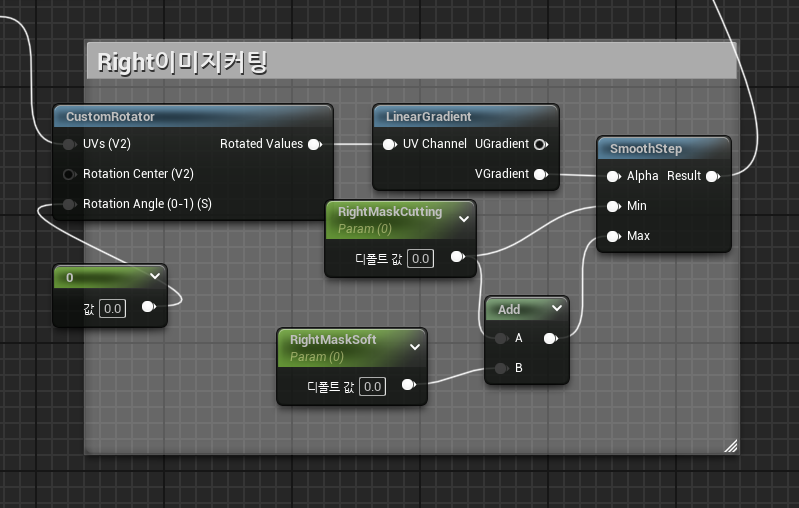Viewport: 799px width, 508px height.
Task: Select the RightMaskSoft parameter node title
Action: point(333,339)
